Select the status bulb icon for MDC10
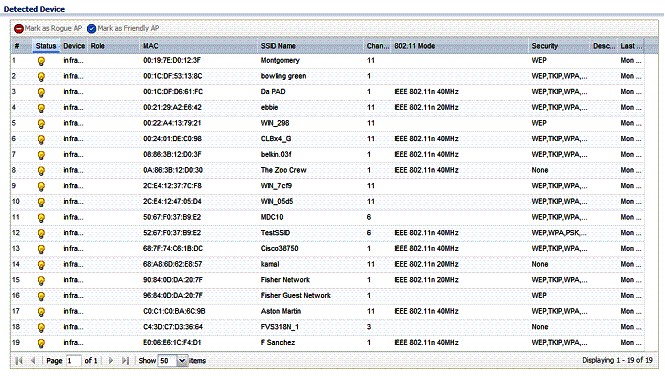Image resolution: width=665 pixels, height=376 pixels. coord(41,218)
